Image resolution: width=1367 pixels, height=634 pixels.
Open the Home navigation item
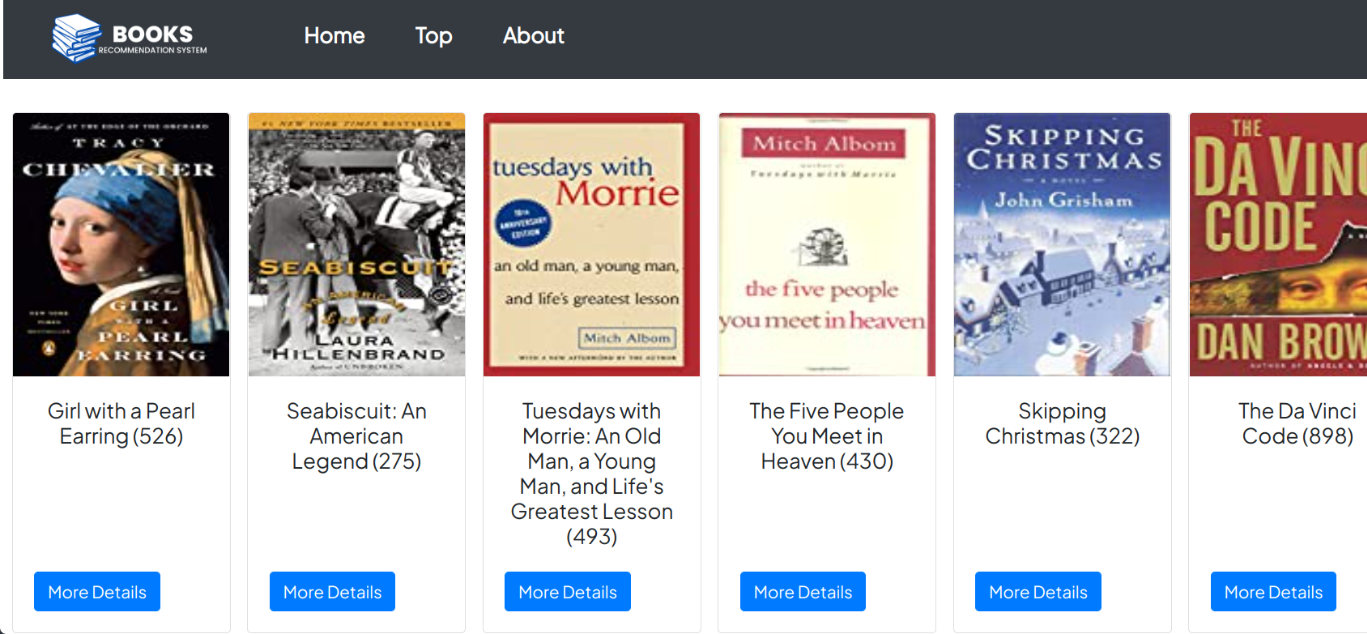pos(334,36)
